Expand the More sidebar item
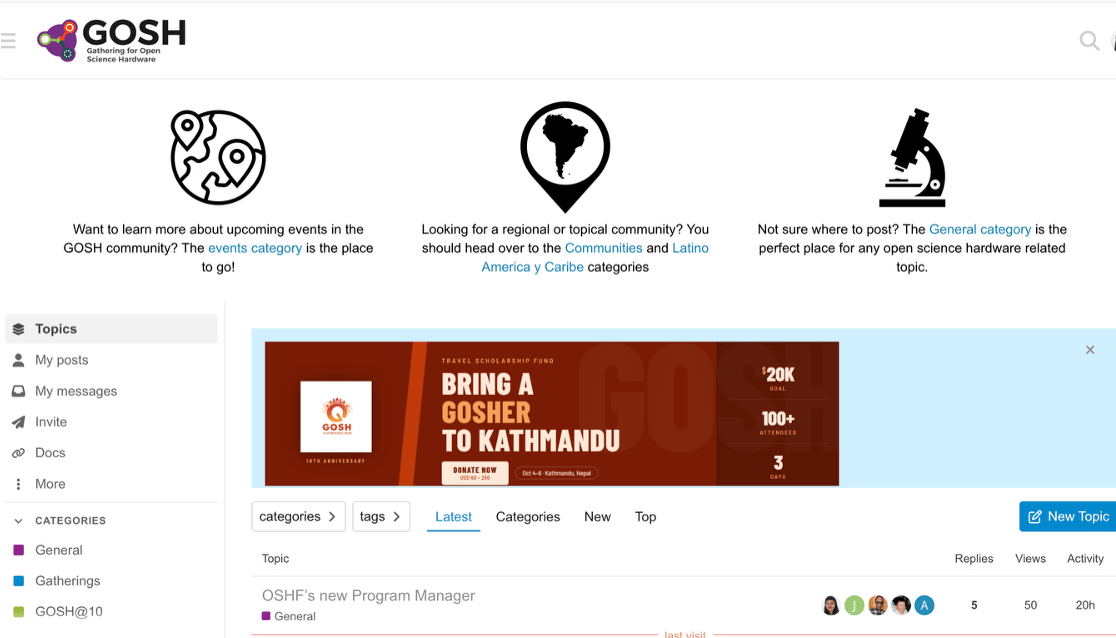Screen dimensions: 1116x638 111,484
